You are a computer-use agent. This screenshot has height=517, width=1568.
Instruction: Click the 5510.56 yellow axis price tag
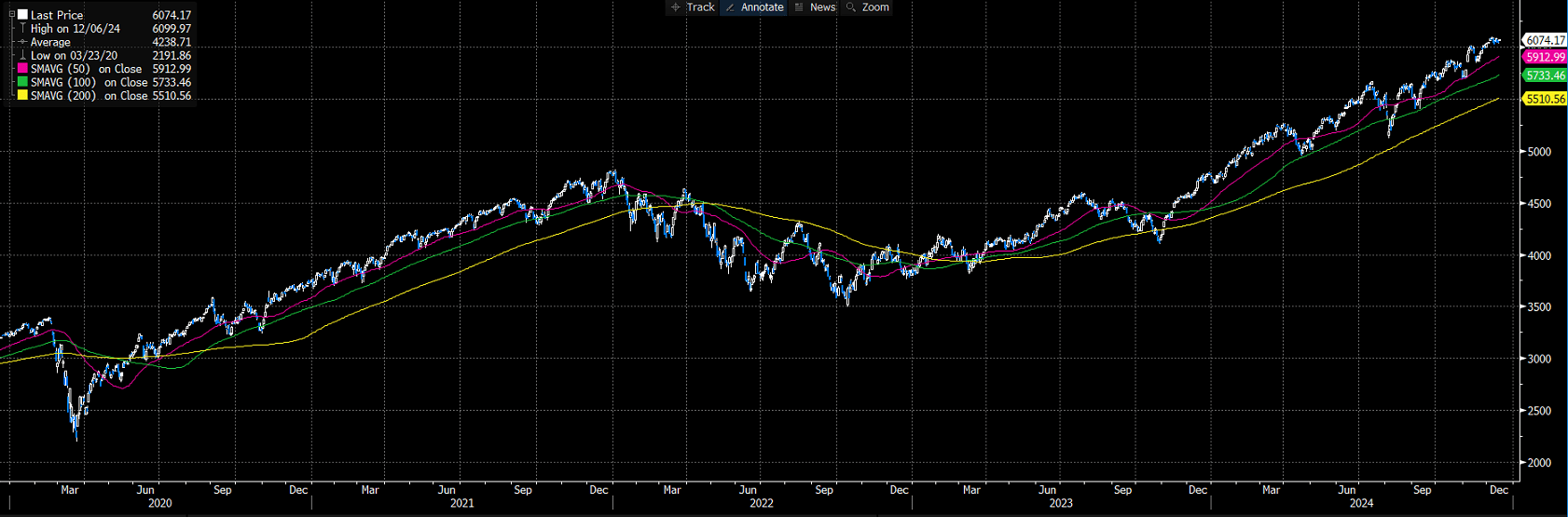[1545, 99]
